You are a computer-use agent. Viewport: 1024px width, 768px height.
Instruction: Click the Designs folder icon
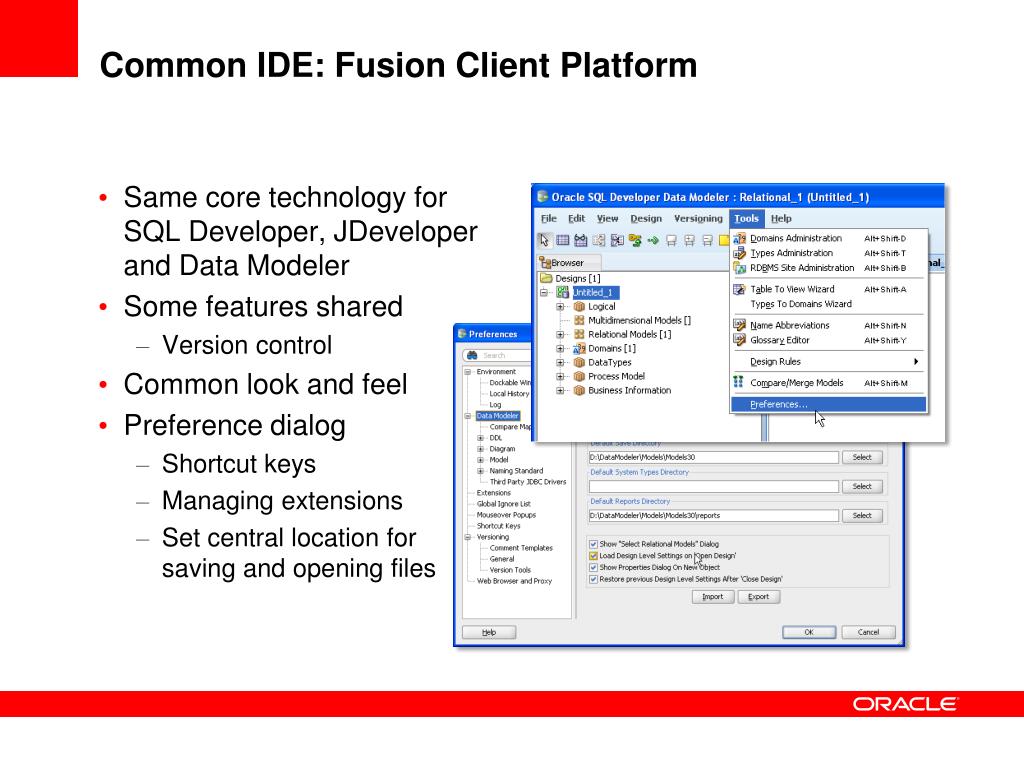pos(546,278)
